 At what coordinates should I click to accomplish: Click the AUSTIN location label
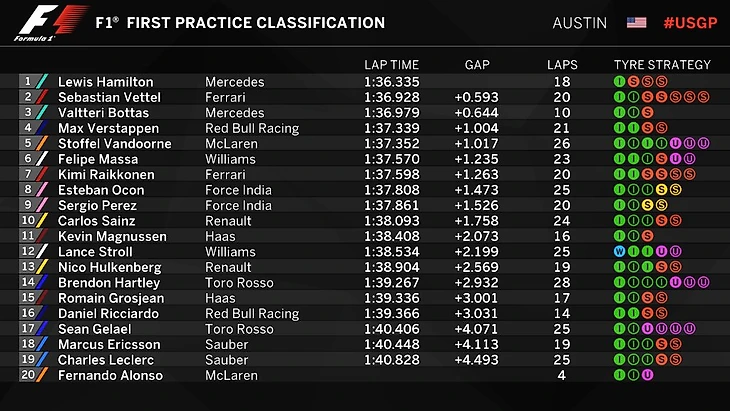(579, 22)
